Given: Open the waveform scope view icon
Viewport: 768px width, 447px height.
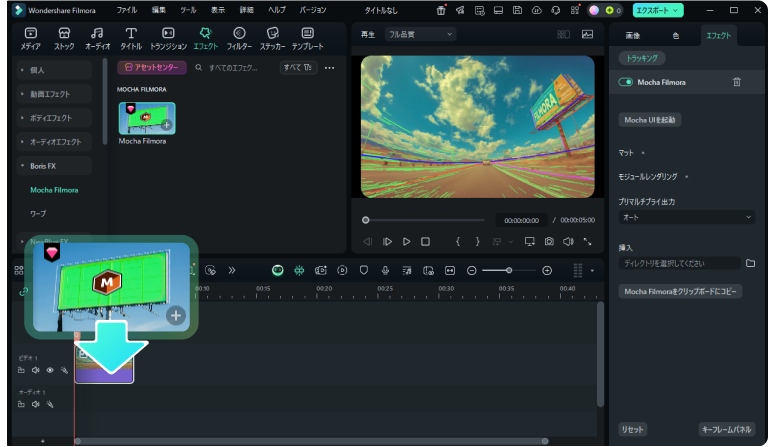Looking at the screenshot, I should point(587,34).
